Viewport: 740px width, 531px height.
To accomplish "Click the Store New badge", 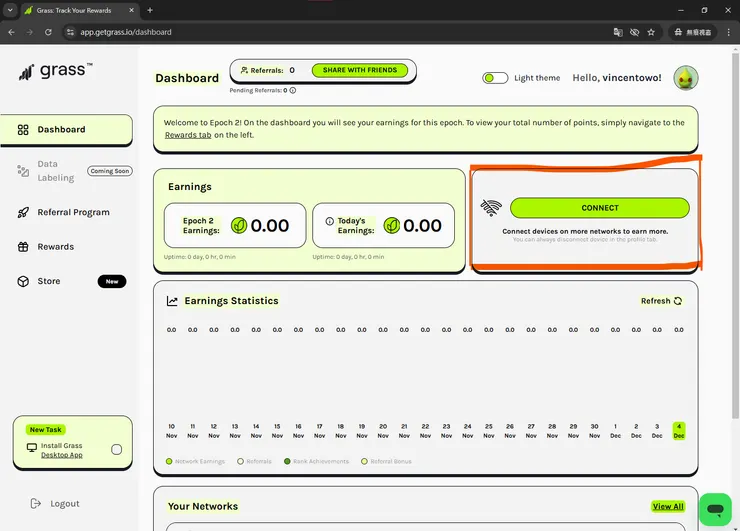I will point(112,282).
